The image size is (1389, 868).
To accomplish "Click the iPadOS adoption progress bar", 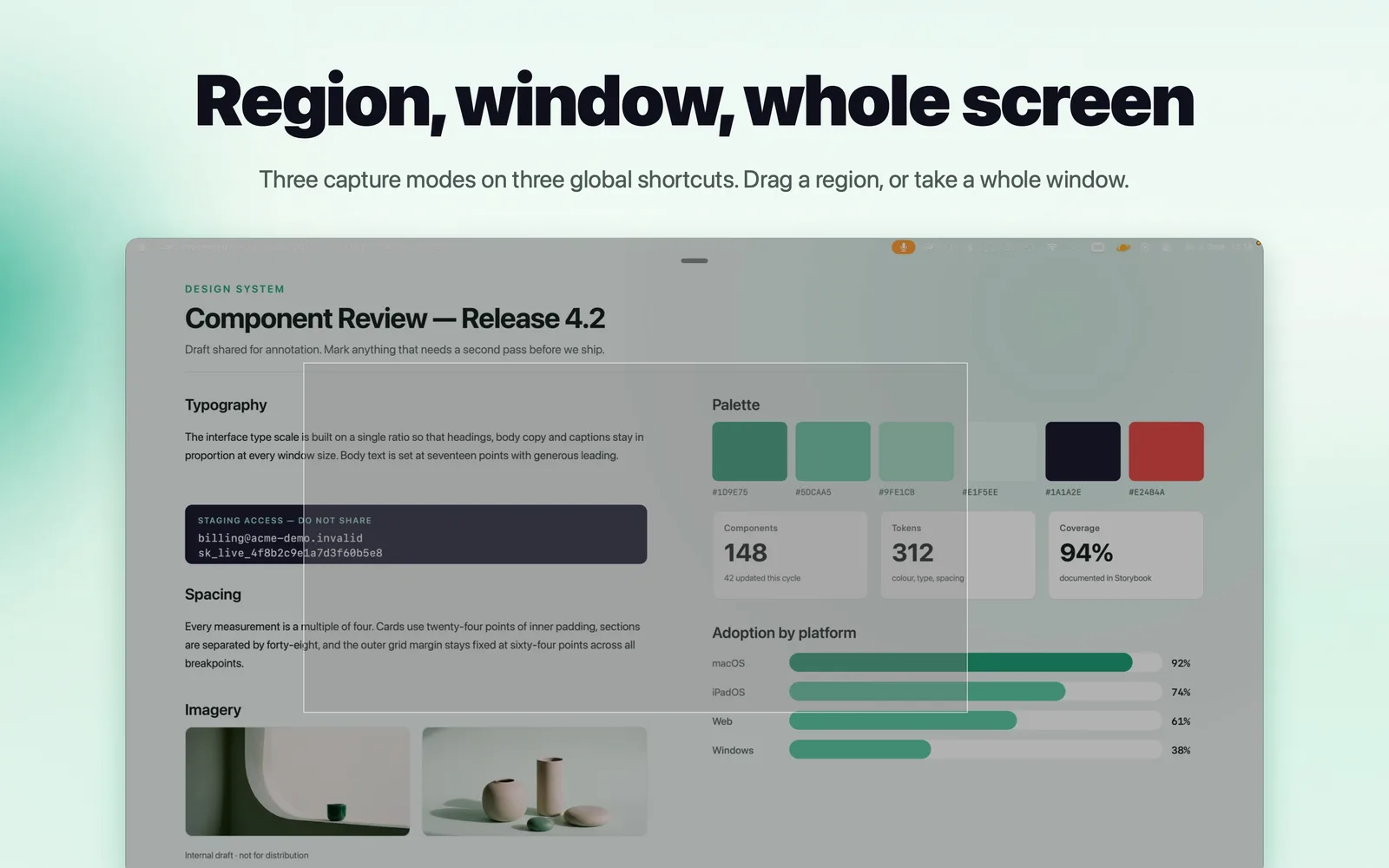I will [975, 692].
